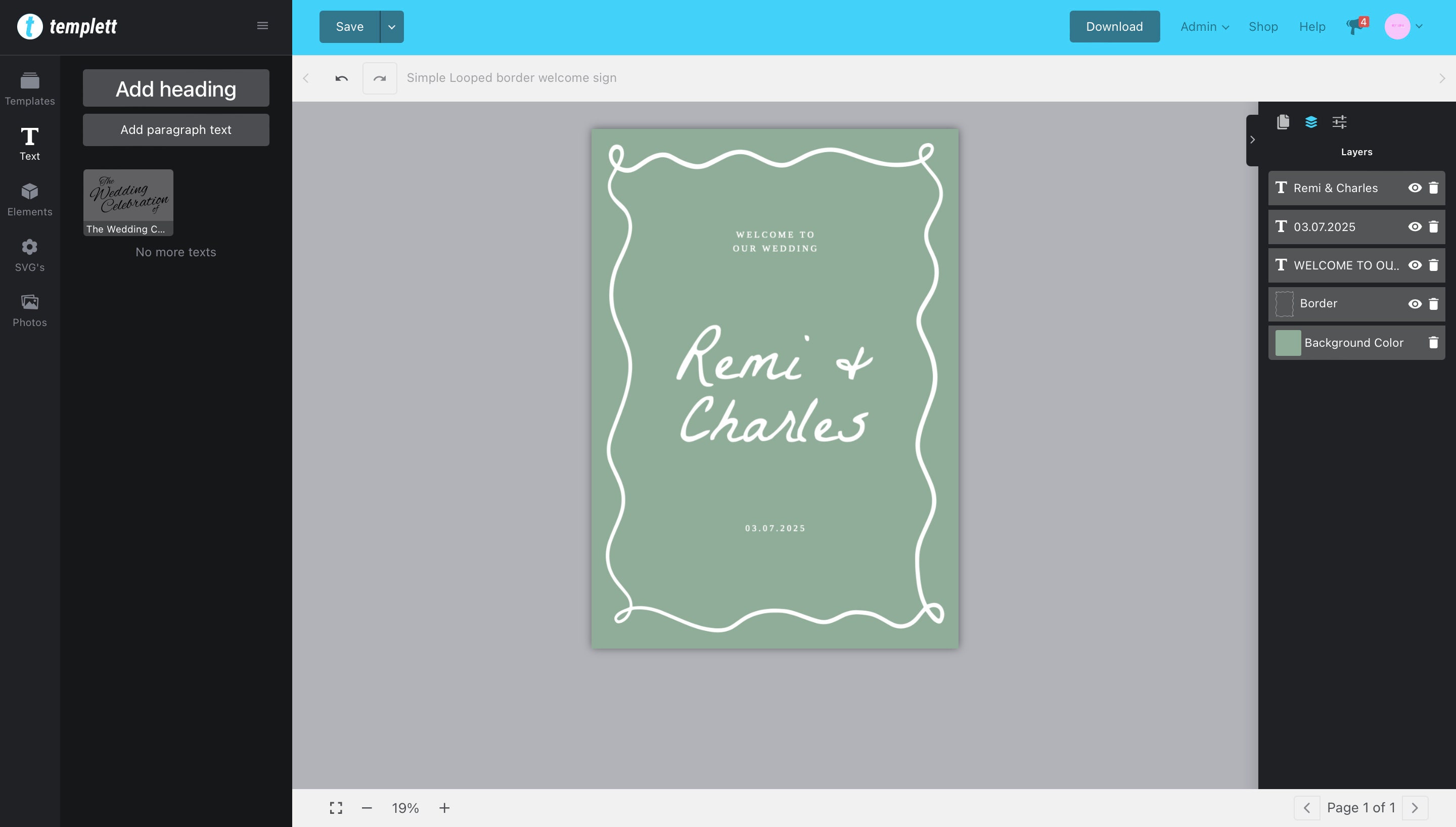Open the Help menu
The image size is (1456, 827).
pos(1312,26)
